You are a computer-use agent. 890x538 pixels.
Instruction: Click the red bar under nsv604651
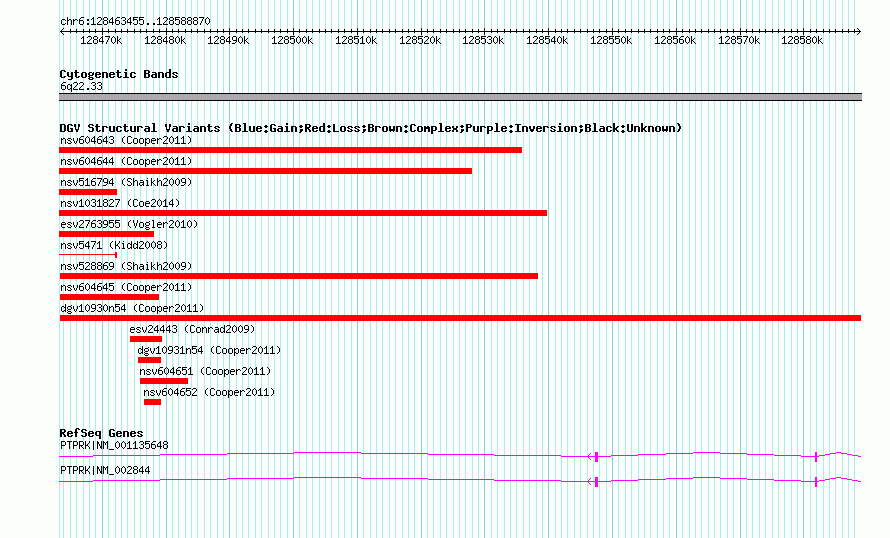tap(164, 381)
